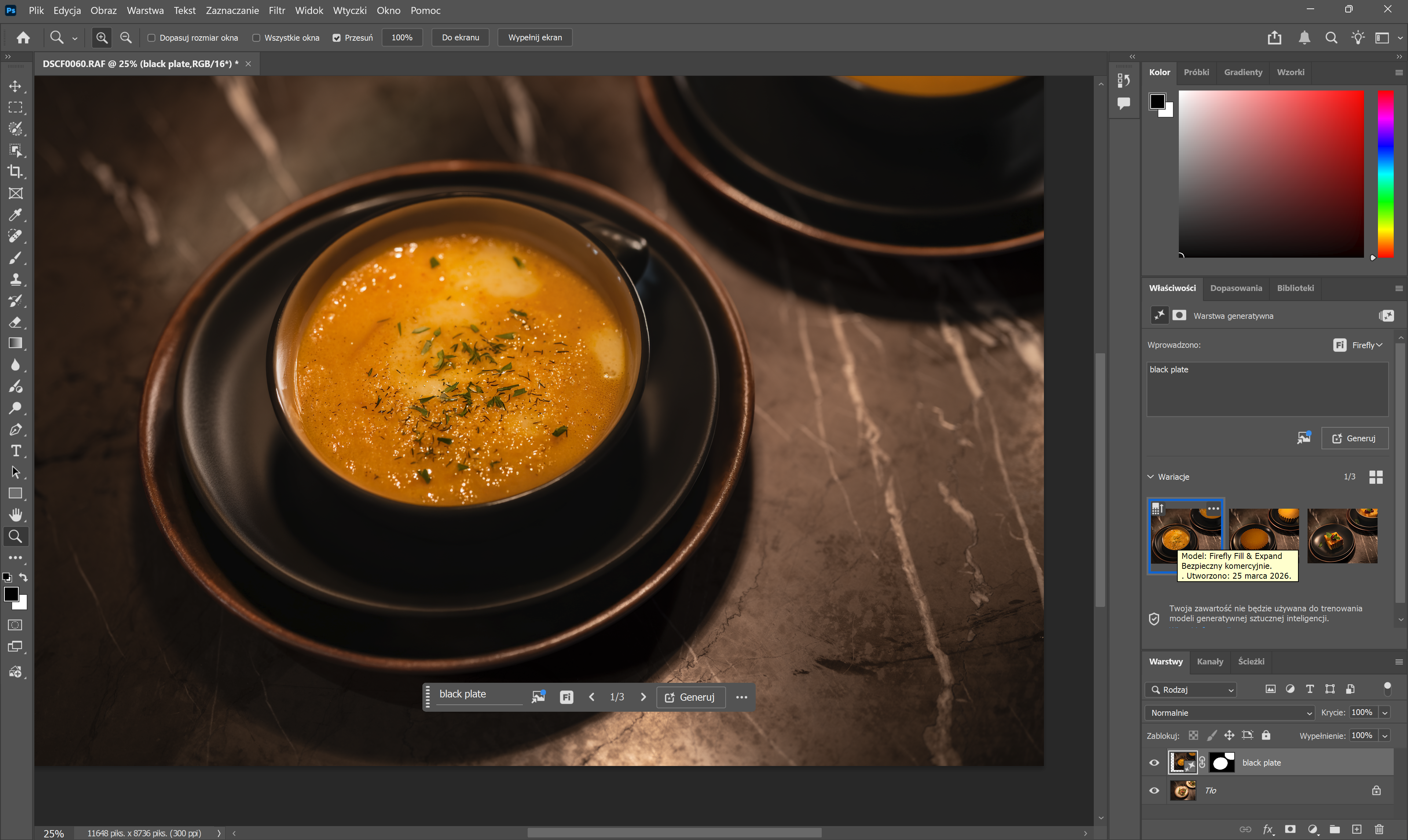Select the Gradient tool
Viewport: 1408px width, 840px height.
[x=15, y=343]
